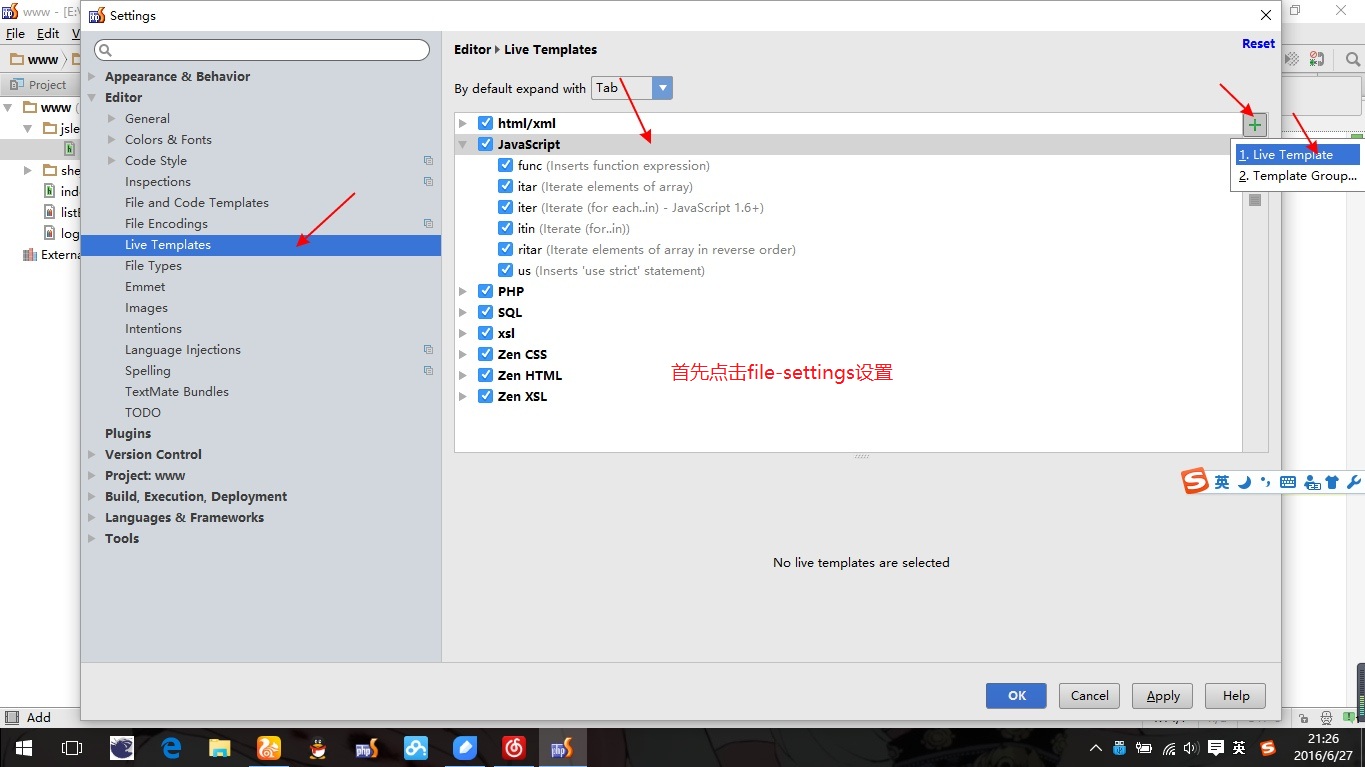Viewport: 1365px width, 767px height.
Task: Open the orange UC Browser taskbar icon
Action: (x=269, y=748)
